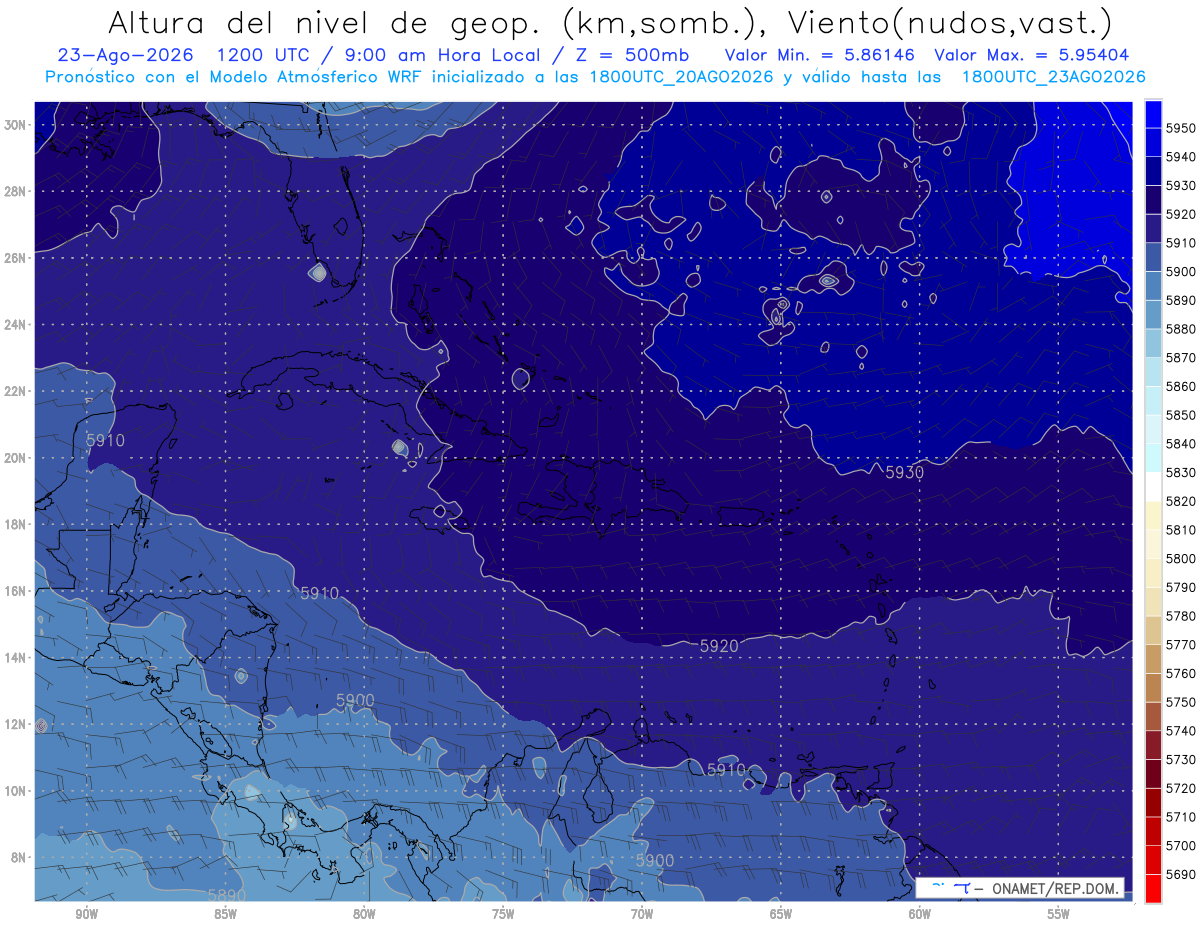The width and height of the screenshot is (1200, 927).
Task: Click the 12N latitude axis label
Action: (x=16, y=723)
